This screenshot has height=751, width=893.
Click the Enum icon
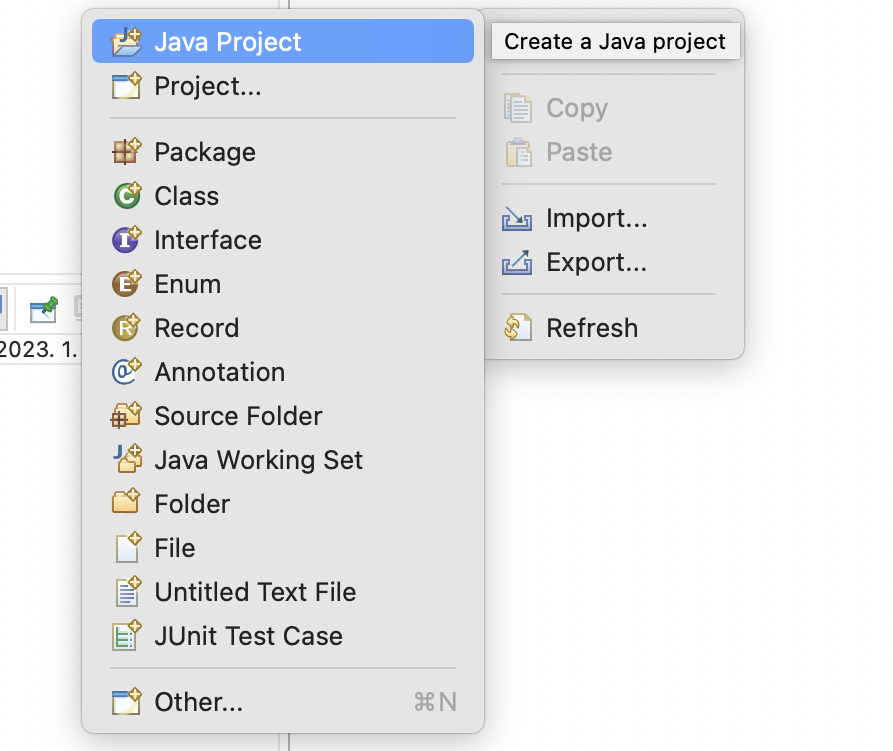point(127,284)
